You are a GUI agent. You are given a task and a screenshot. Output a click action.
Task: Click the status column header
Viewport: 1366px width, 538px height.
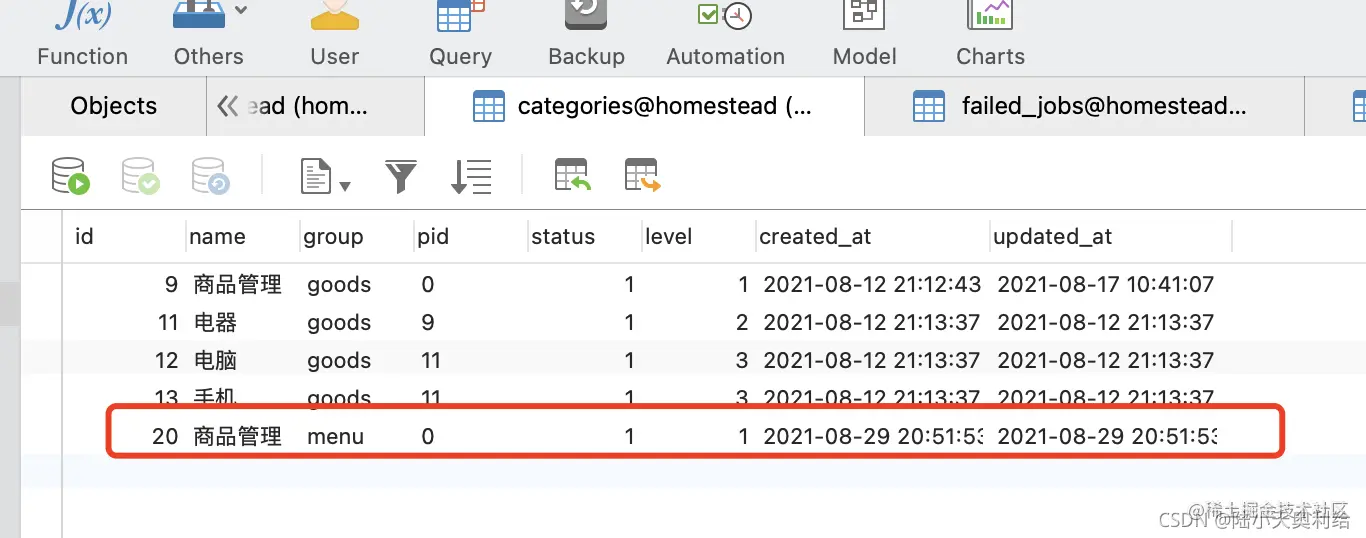[x=585, y=237]
